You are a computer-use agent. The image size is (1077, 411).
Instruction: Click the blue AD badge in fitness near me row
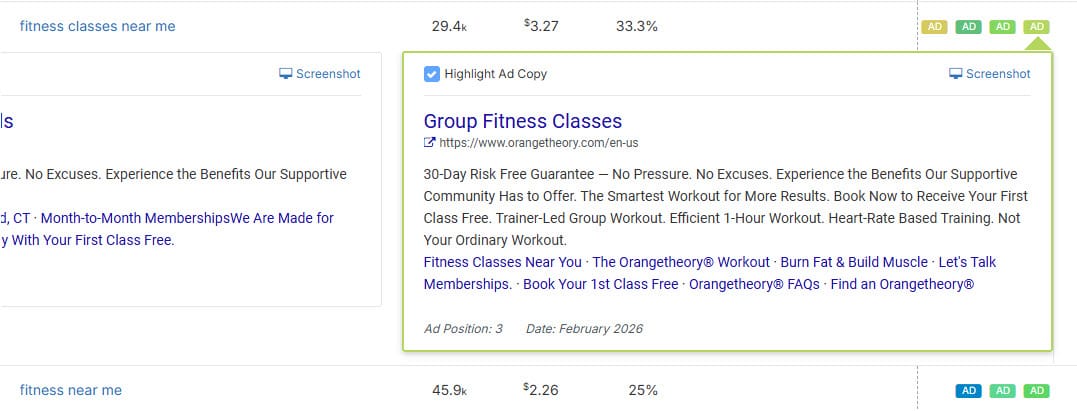point(968,390)
